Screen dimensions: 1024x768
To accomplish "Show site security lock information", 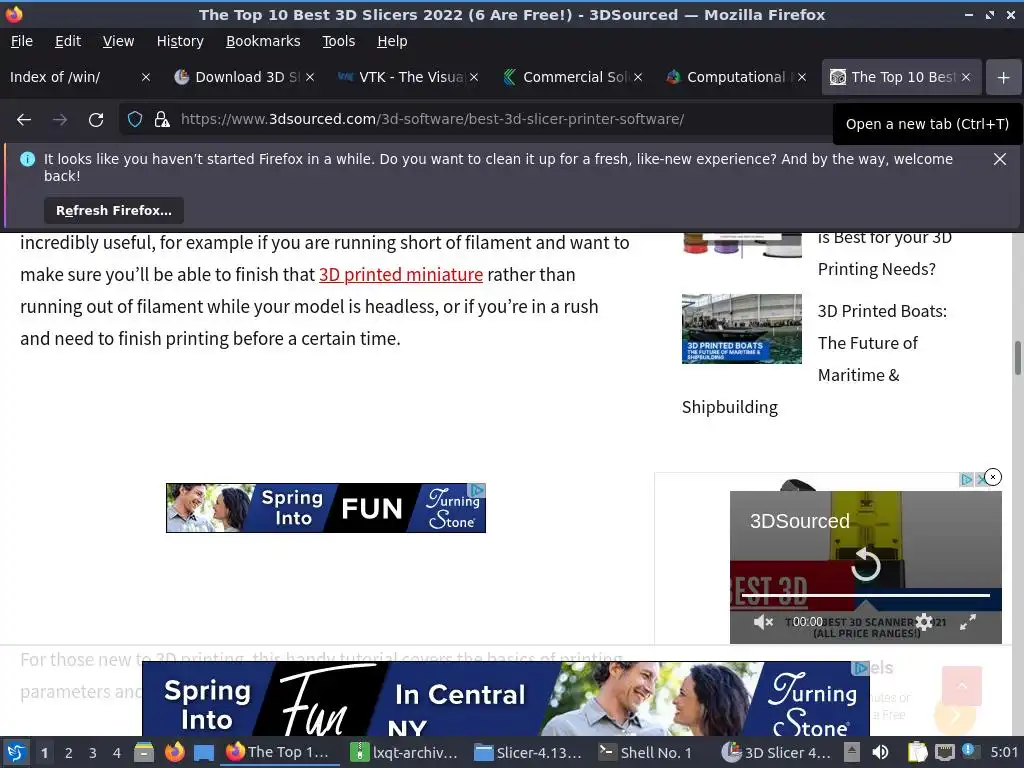I will [x=162, y=120].
